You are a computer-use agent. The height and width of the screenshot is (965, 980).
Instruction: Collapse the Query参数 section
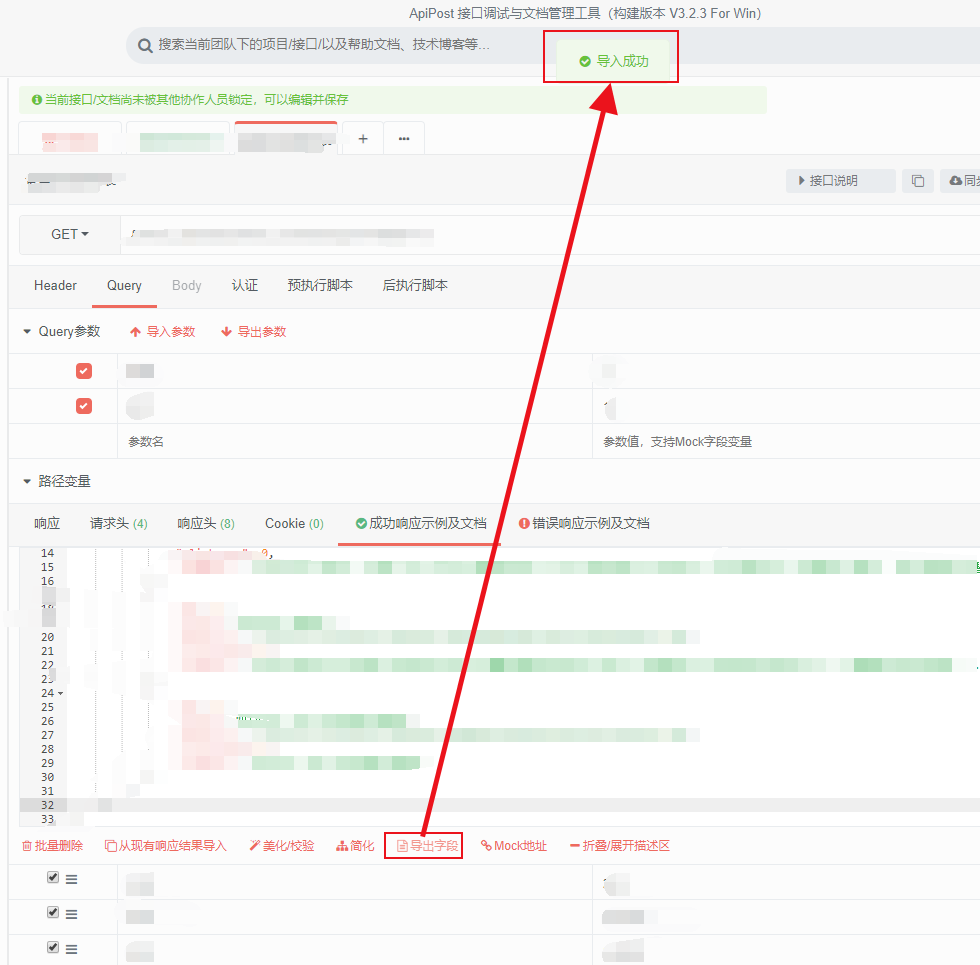27,332
